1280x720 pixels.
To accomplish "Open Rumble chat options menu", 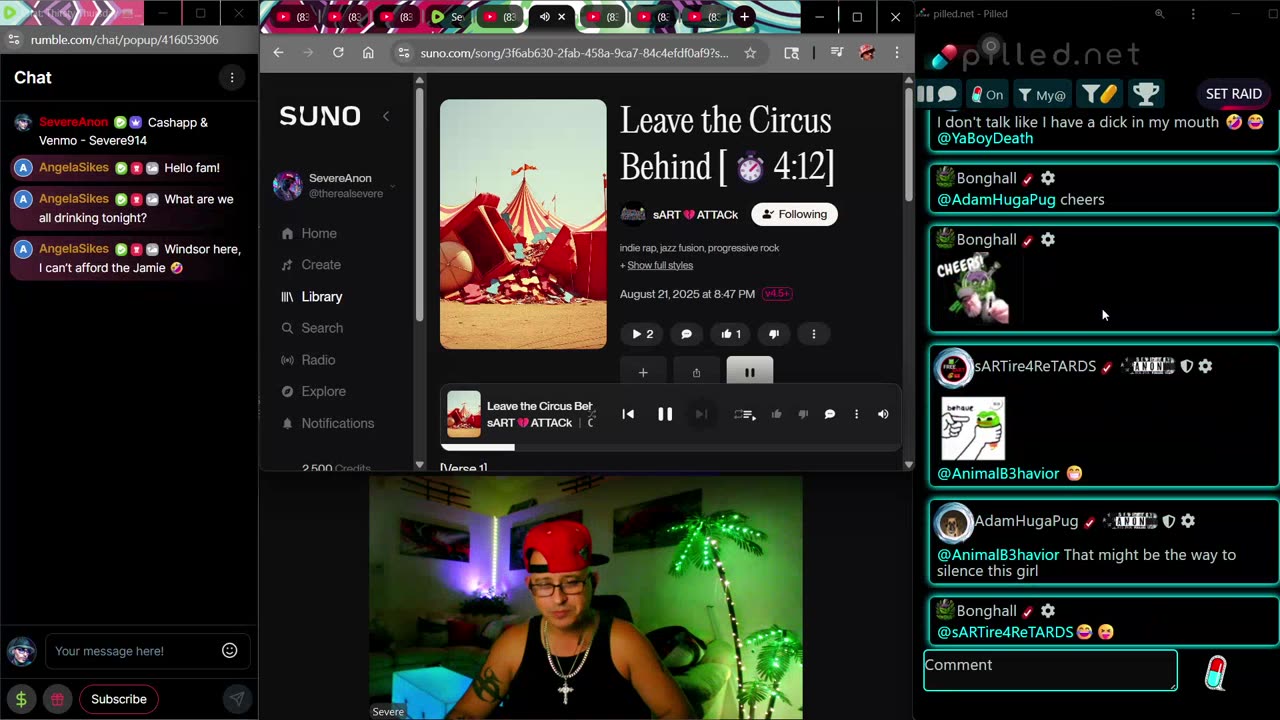I will (x=232, y=77).
